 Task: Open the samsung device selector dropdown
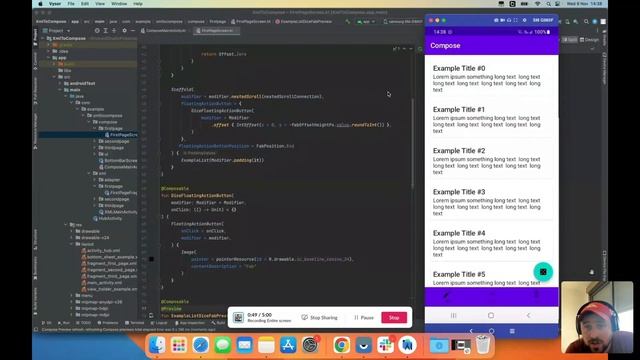(402, 21)
